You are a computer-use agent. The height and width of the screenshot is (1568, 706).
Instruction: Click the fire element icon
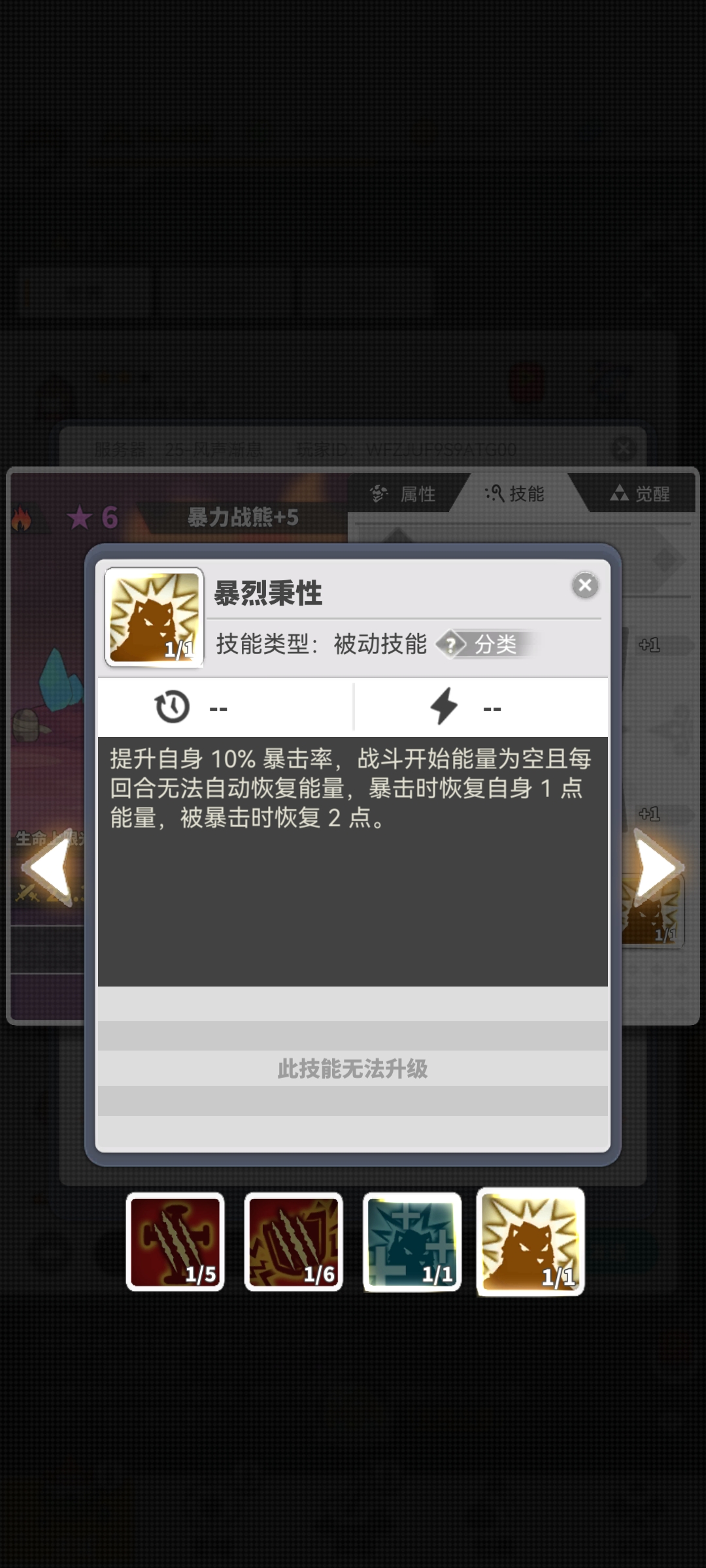(x=22, y=519)
